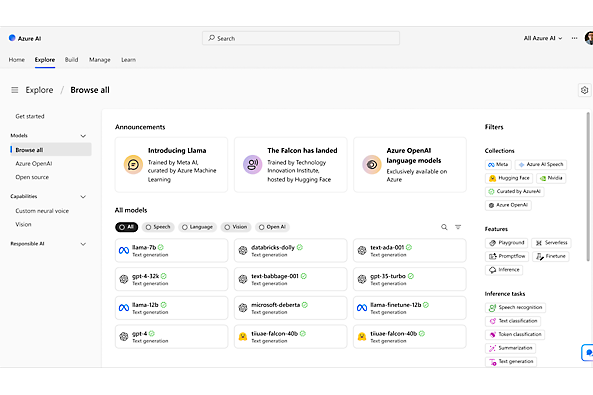The height and width of the screenshot is (395, 593).
Task: Toggle the hamburger navigation menu
Action: 15,90
